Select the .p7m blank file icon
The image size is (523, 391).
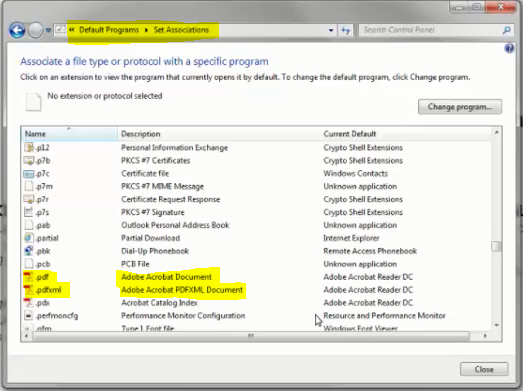coord(29,186)
